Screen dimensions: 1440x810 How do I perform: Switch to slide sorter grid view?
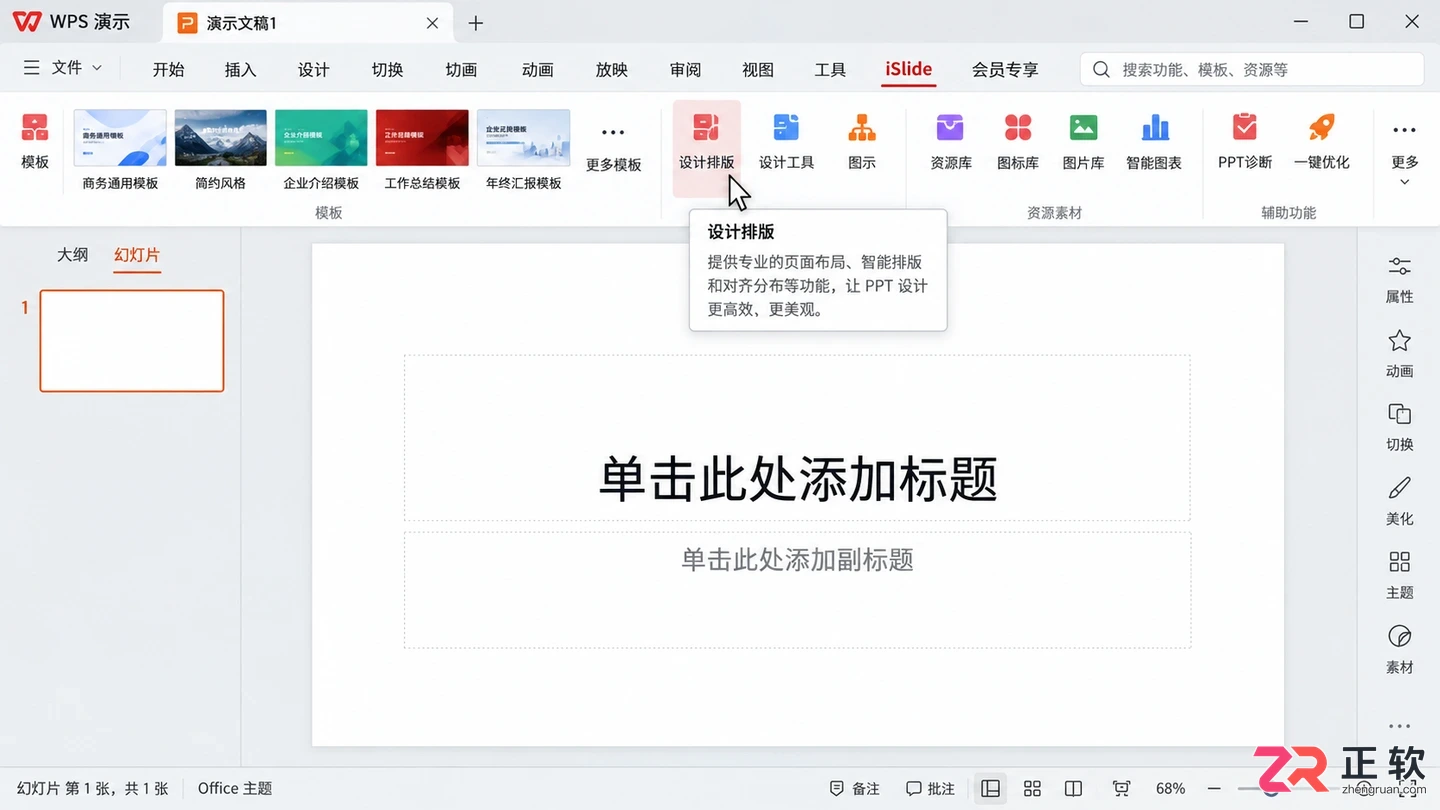[1033, 789]
